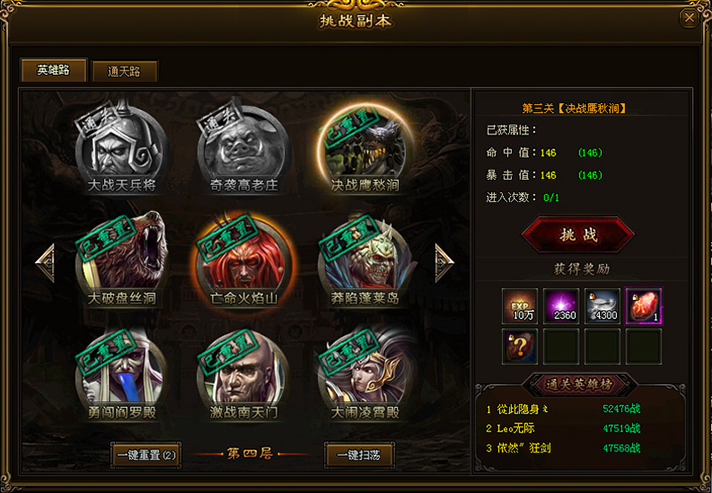
Task: Go to previous floor with left arrow
Action: [x=45, y=263]
